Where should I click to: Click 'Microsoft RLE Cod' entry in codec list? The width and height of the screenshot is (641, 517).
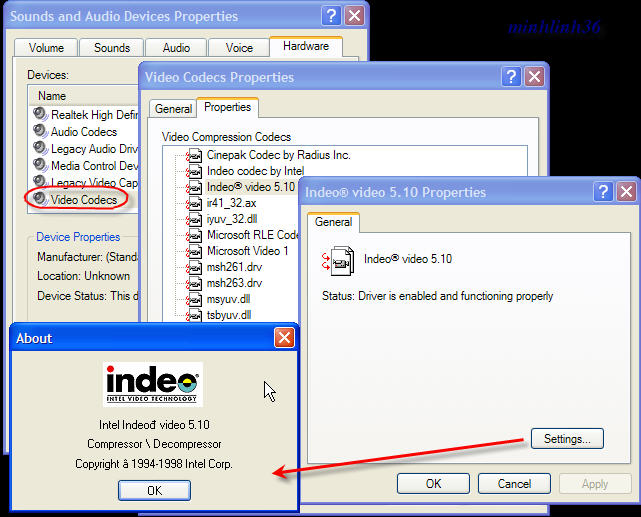(253, 235)
